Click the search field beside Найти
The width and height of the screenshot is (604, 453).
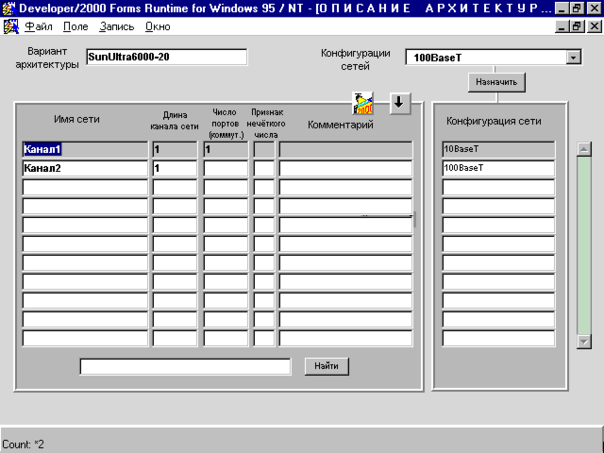coord(185,366)
